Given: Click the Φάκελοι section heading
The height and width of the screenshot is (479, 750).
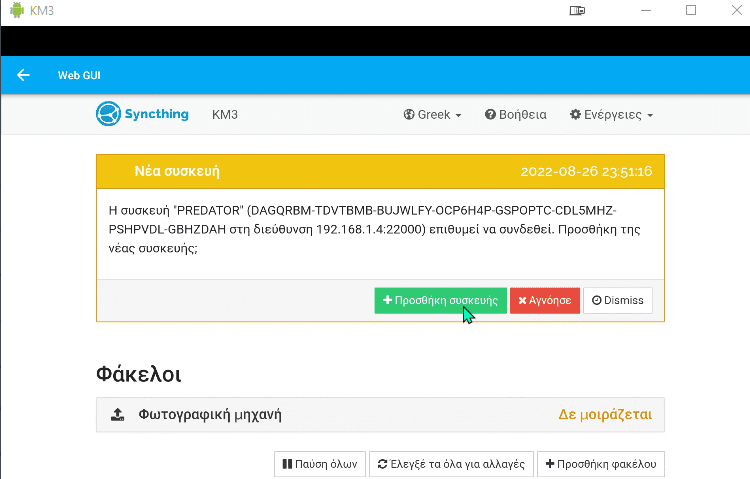Looking at the screenshot, I should tap(139, 374).
